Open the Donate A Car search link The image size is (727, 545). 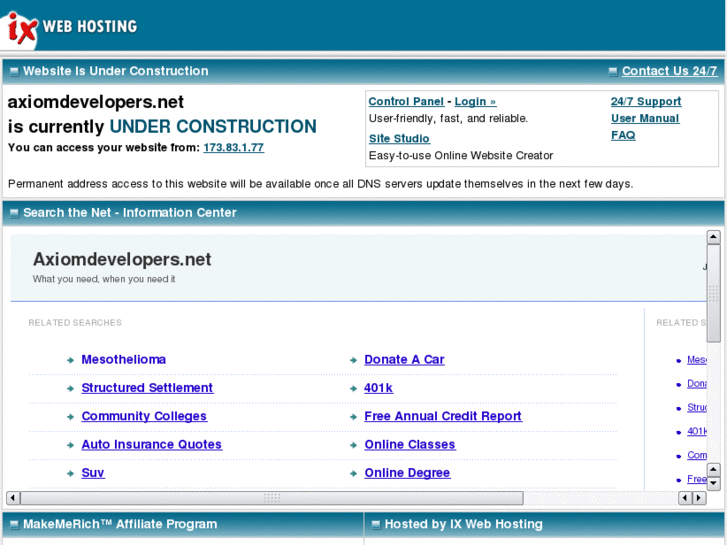click(x=404, y=359)
